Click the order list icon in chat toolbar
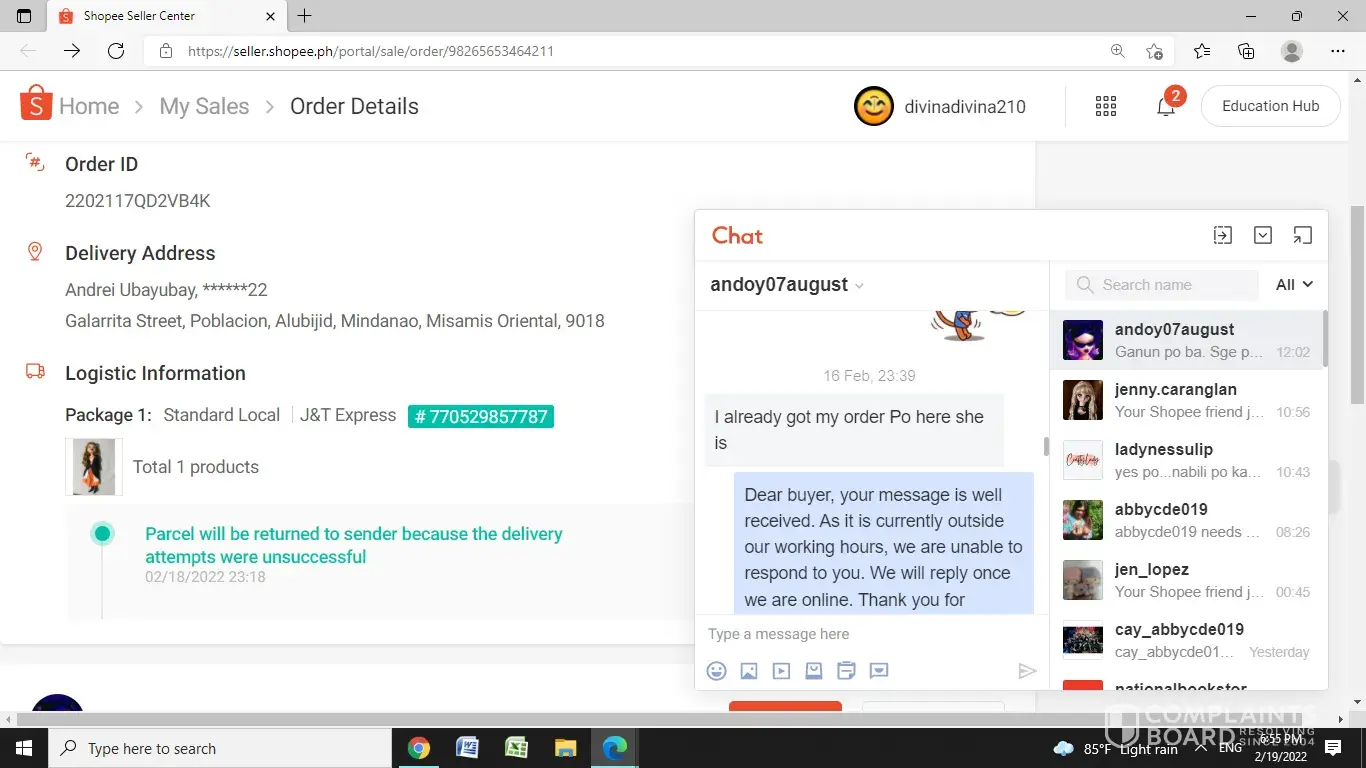Image resolution: width=1366 pixels, height=768 pixels. (x=846, y=671)
